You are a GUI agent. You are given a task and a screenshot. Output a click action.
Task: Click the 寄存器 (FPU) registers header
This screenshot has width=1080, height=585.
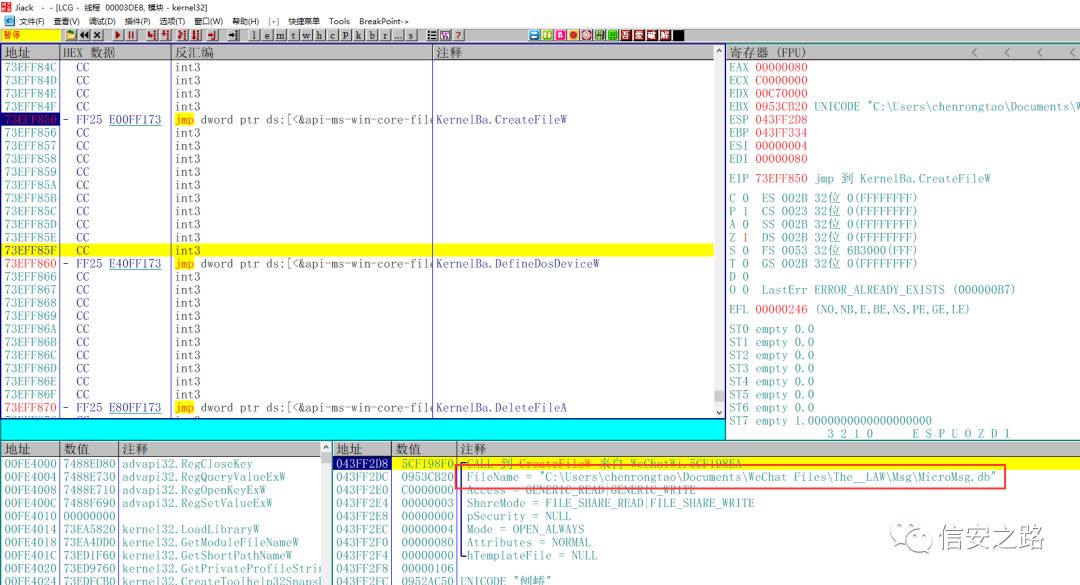(769, 52)
